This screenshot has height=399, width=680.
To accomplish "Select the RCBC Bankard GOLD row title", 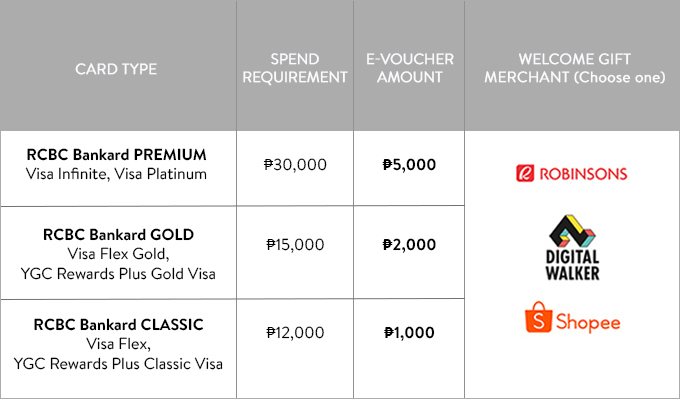I will pyautogui.click(x=118, y=235).
